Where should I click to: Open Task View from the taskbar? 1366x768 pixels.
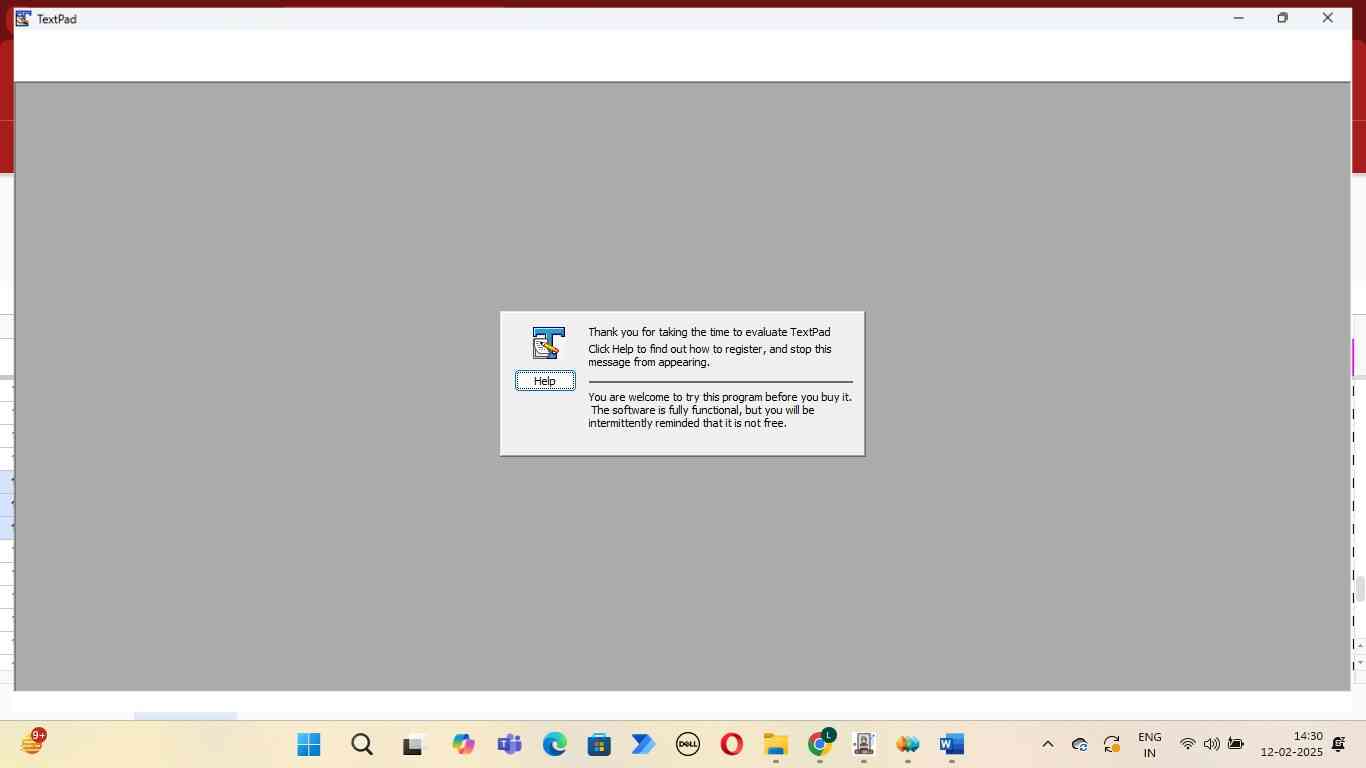pyautogui.click(x=413, y=744)
